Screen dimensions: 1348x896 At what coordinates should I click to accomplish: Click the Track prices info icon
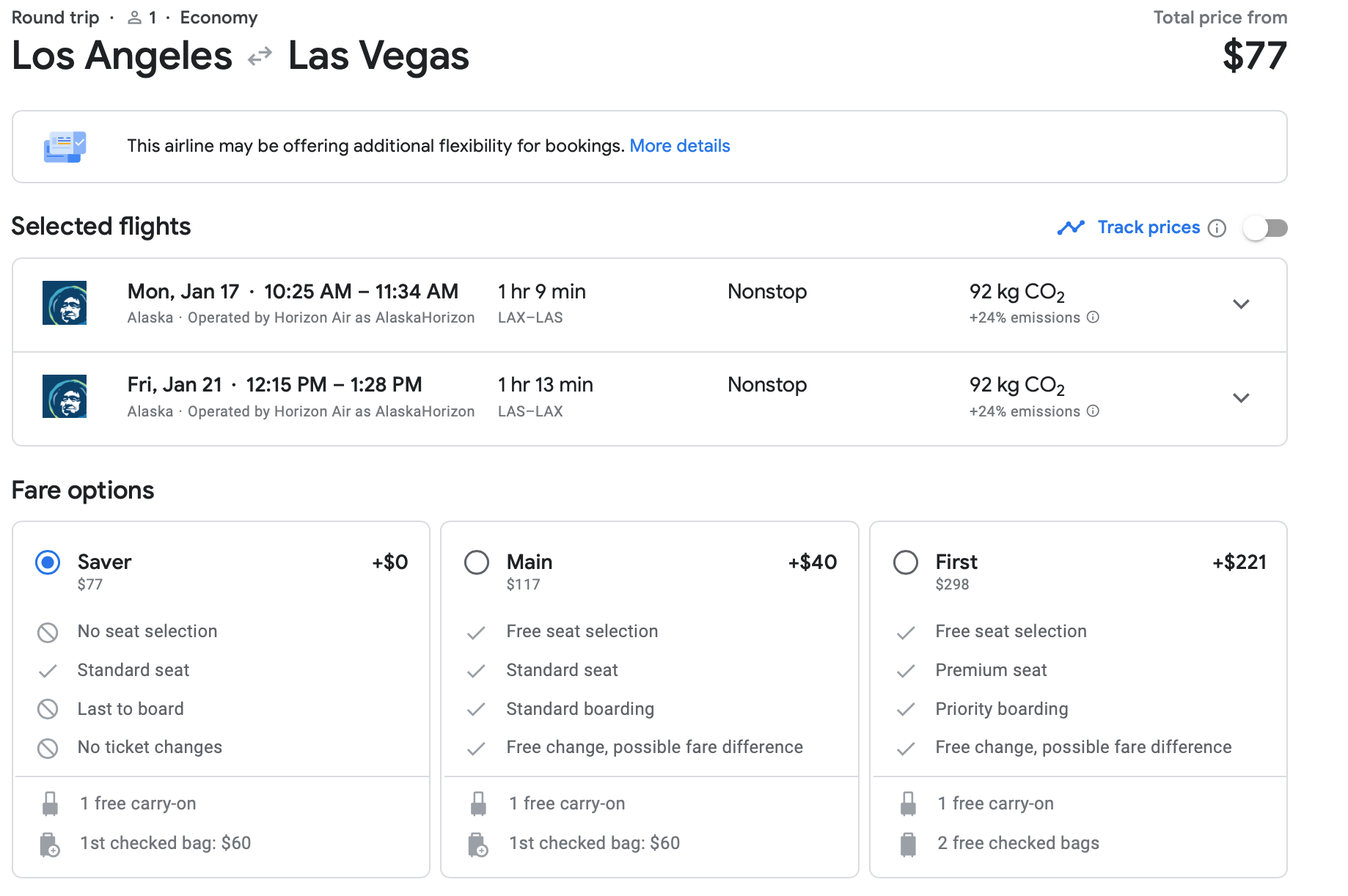1217,228
